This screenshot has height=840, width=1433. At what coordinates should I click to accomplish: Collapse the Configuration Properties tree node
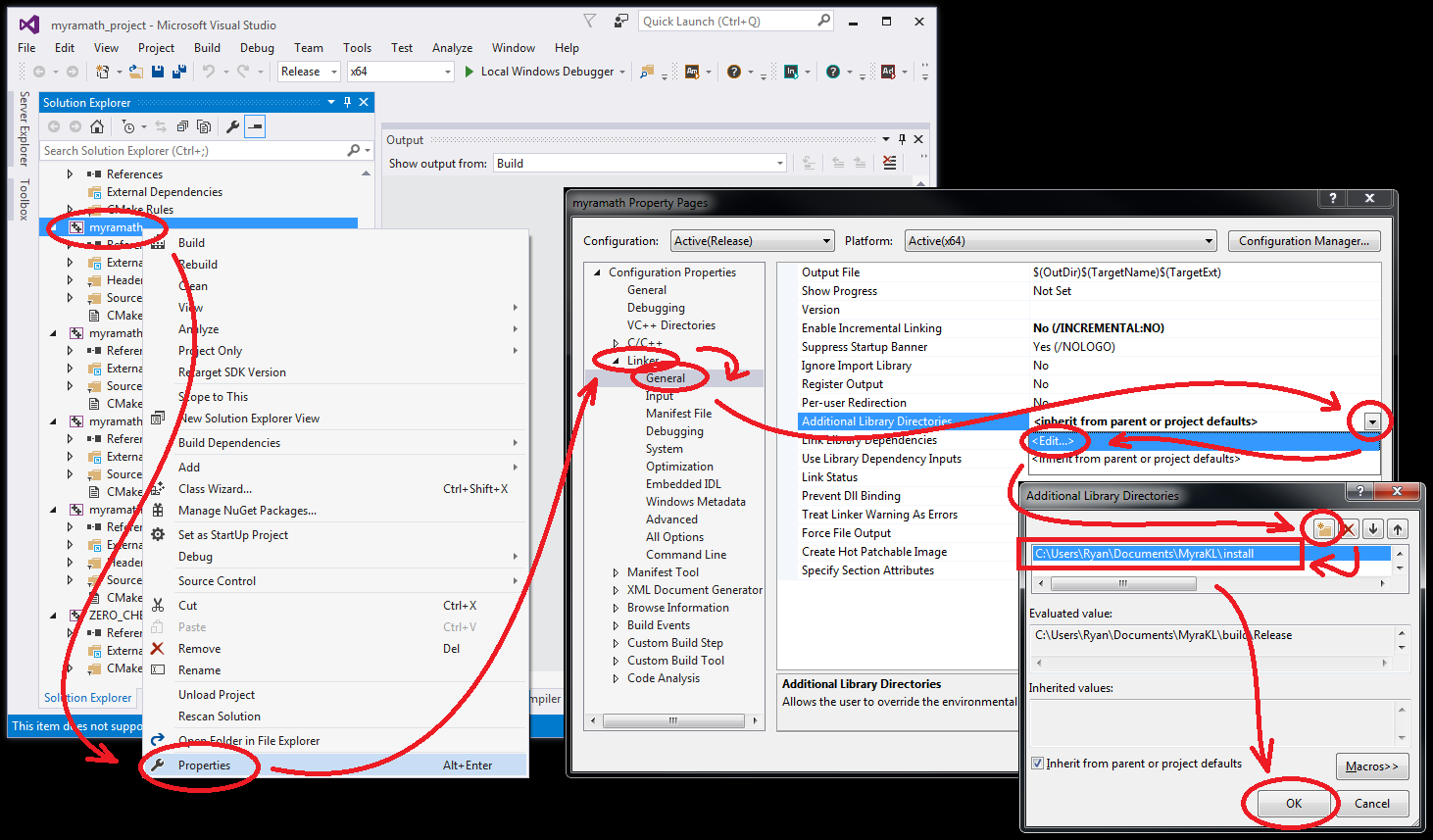tap(597, 272)
